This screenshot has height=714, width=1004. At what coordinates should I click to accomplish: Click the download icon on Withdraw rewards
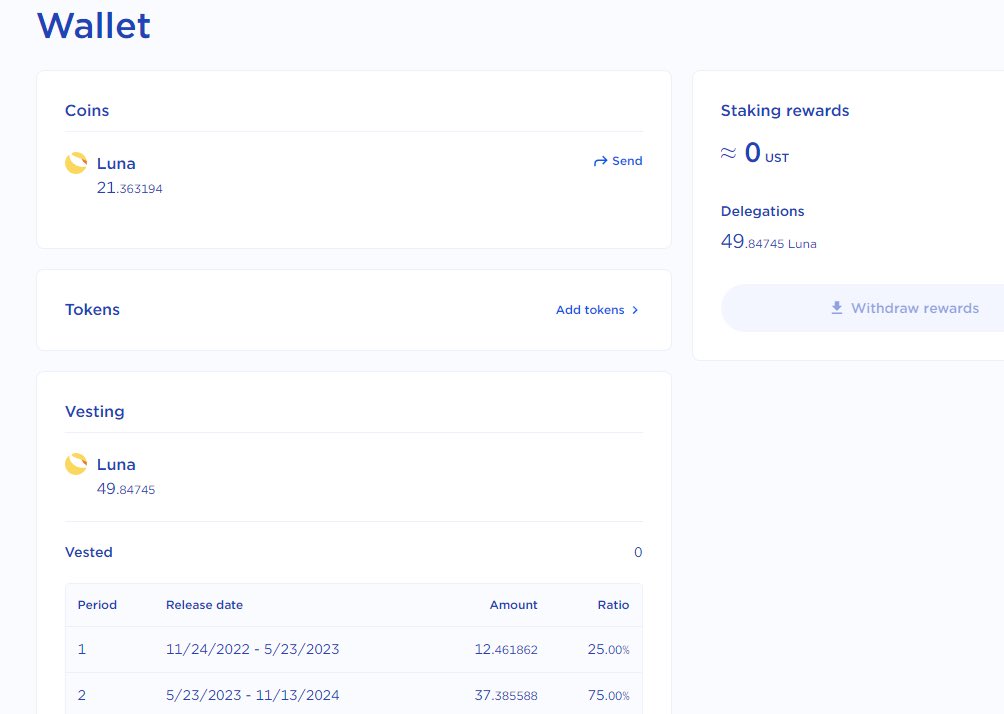click(x=837, y=308)
